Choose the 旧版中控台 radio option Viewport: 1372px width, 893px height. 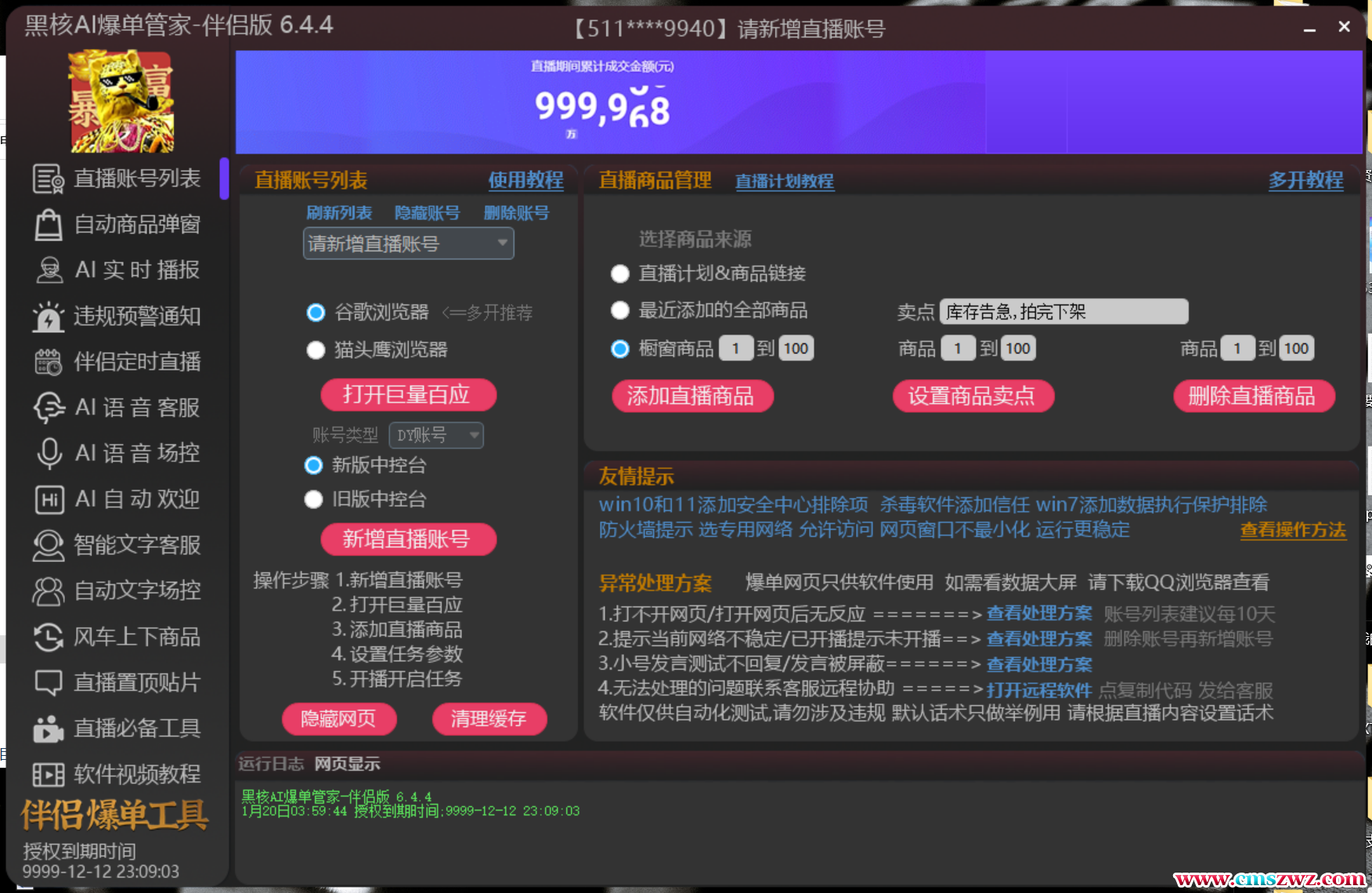pyautogui.click(x=313, y=499)
